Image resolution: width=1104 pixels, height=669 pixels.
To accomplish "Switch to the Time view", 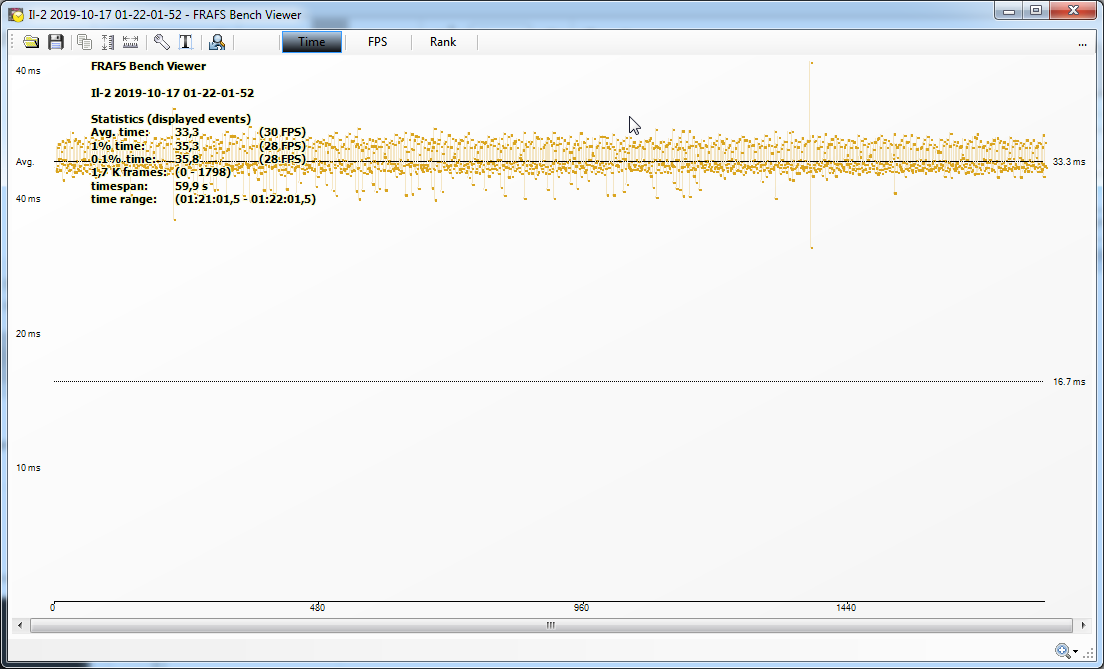I will (311, 42).
